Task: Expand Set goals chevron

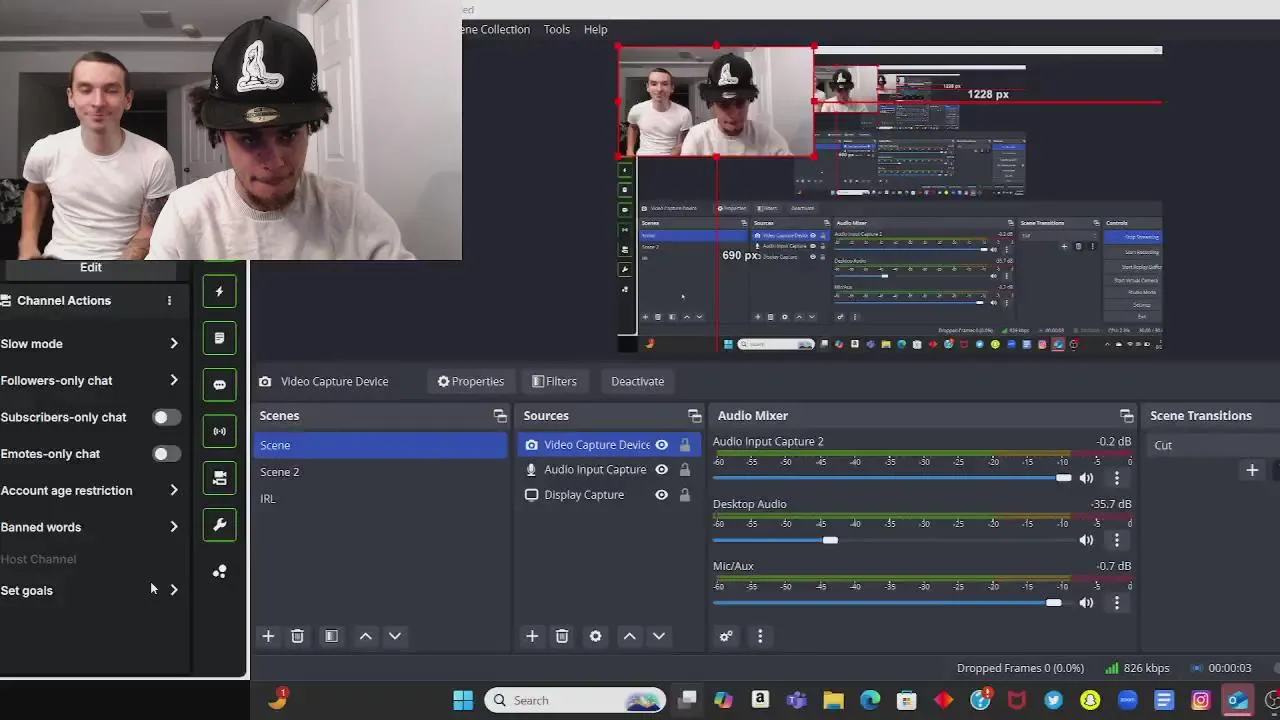Action: pos(174,590)
